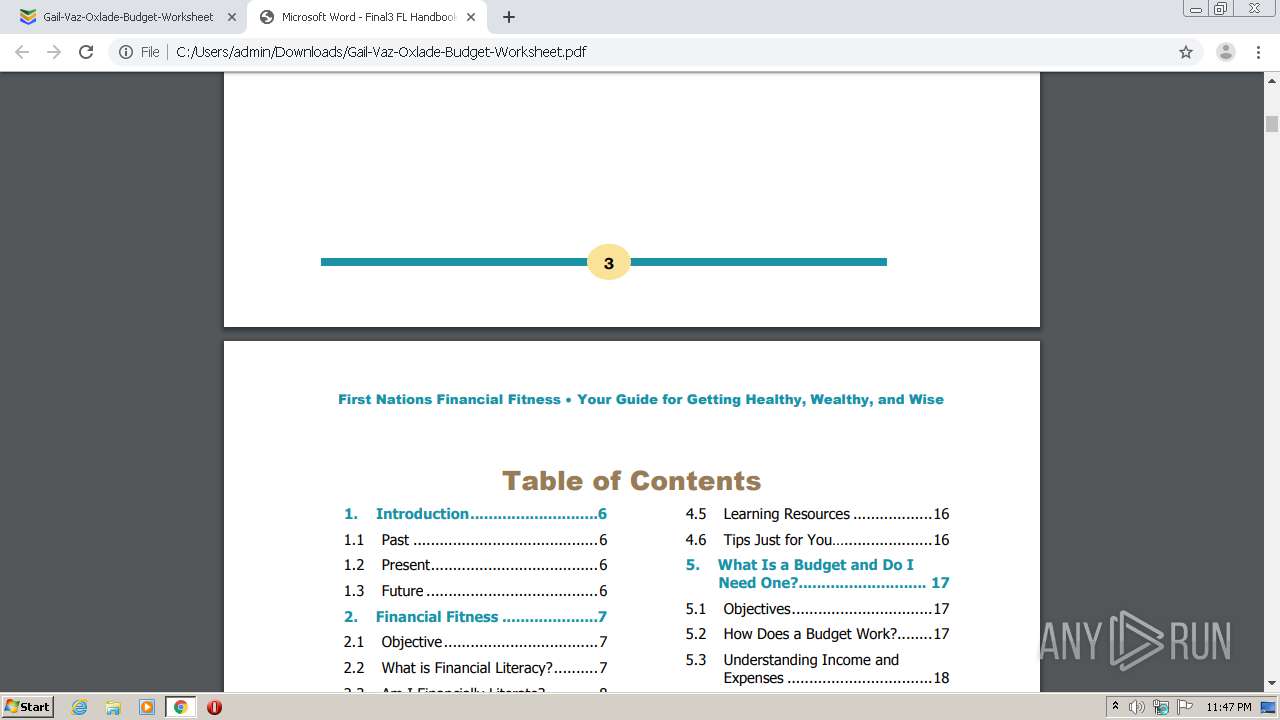Restore down the Chrome window
This screenshot has height=720, width=1280.
[1222, 9]
